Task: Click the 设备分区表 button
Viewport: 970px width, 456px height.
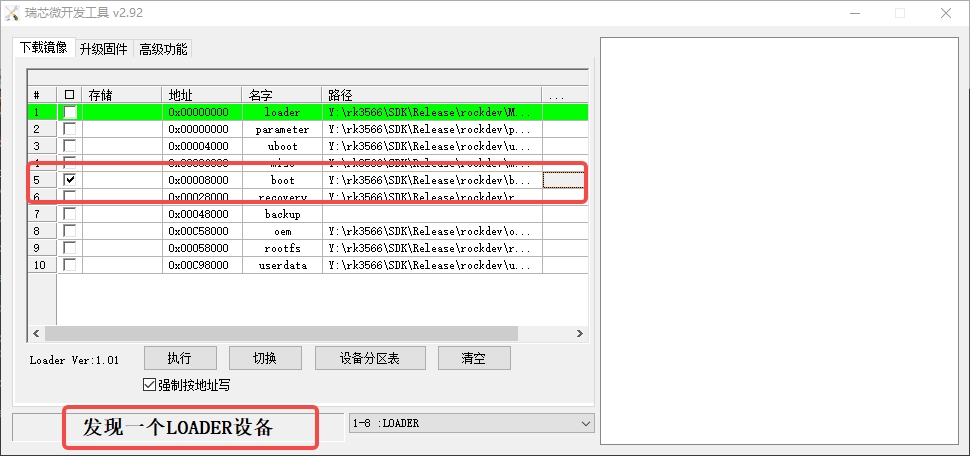Action: [370, 358]
